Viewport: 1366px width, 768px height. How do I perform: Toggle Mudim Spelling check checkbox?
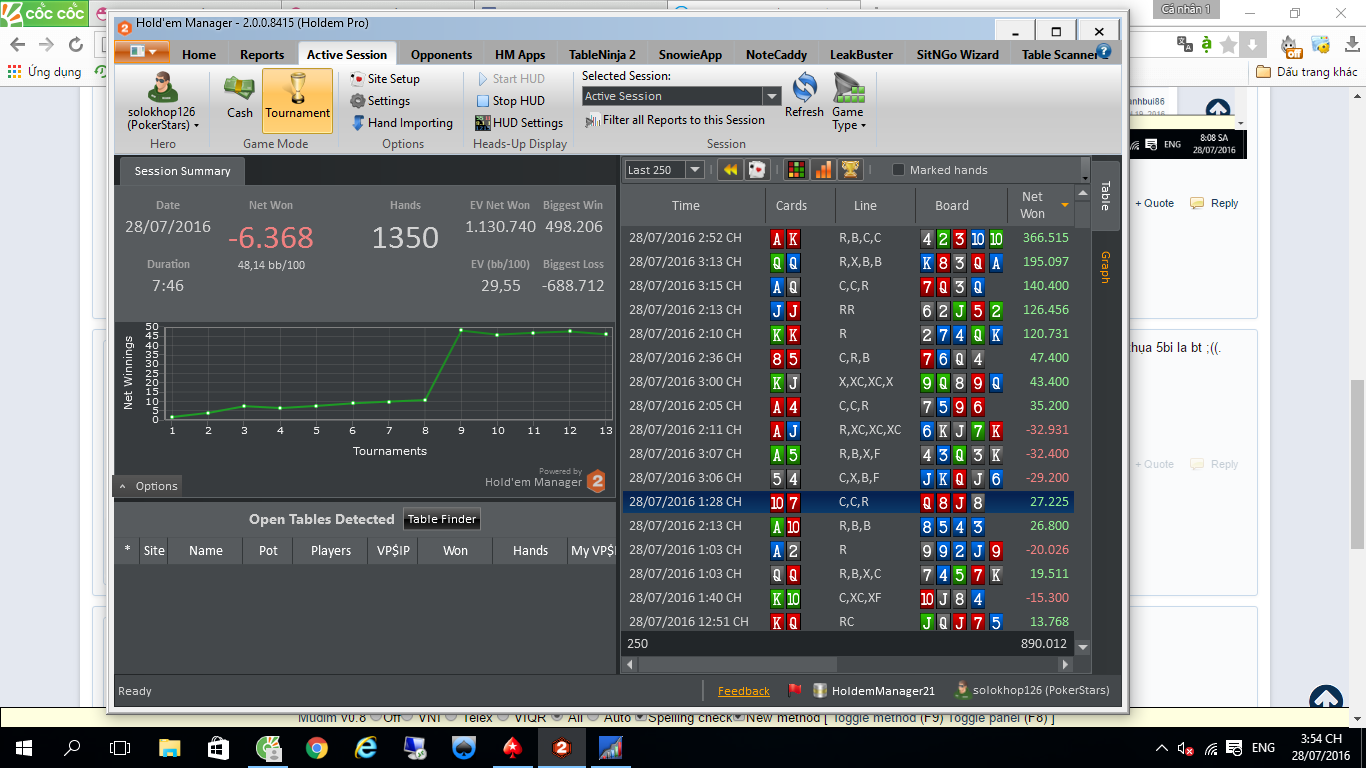(641, 717)
